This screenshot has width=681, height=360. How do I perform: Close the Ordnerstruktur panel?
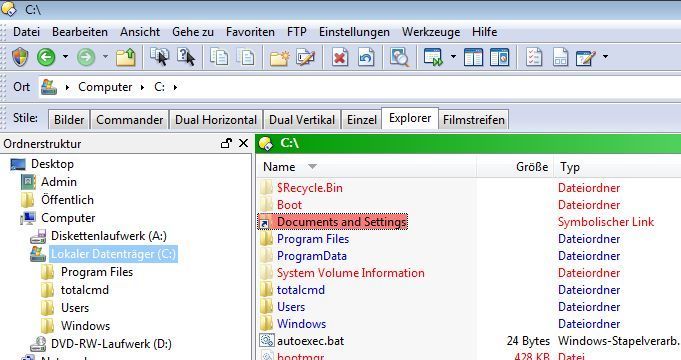click(243, 143)
